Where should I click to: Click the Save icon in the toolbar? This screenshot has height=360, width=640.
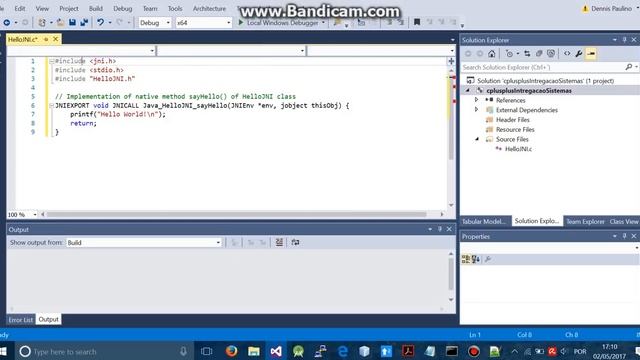pyautogui.click(x=72, y=22)
